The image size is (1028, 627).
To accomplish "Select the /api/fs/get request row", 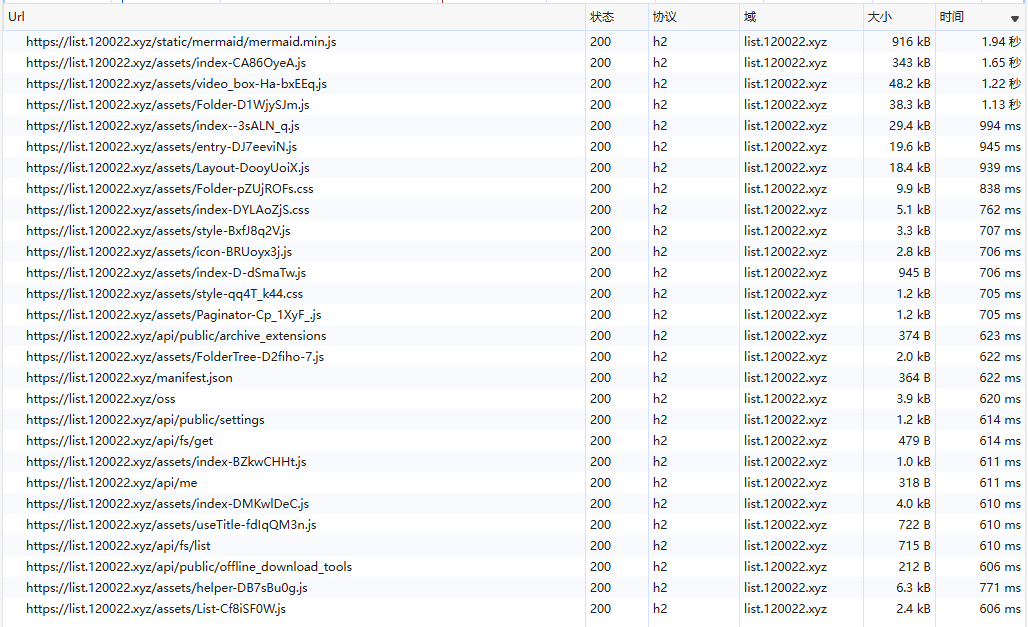I will coord(119,441).
